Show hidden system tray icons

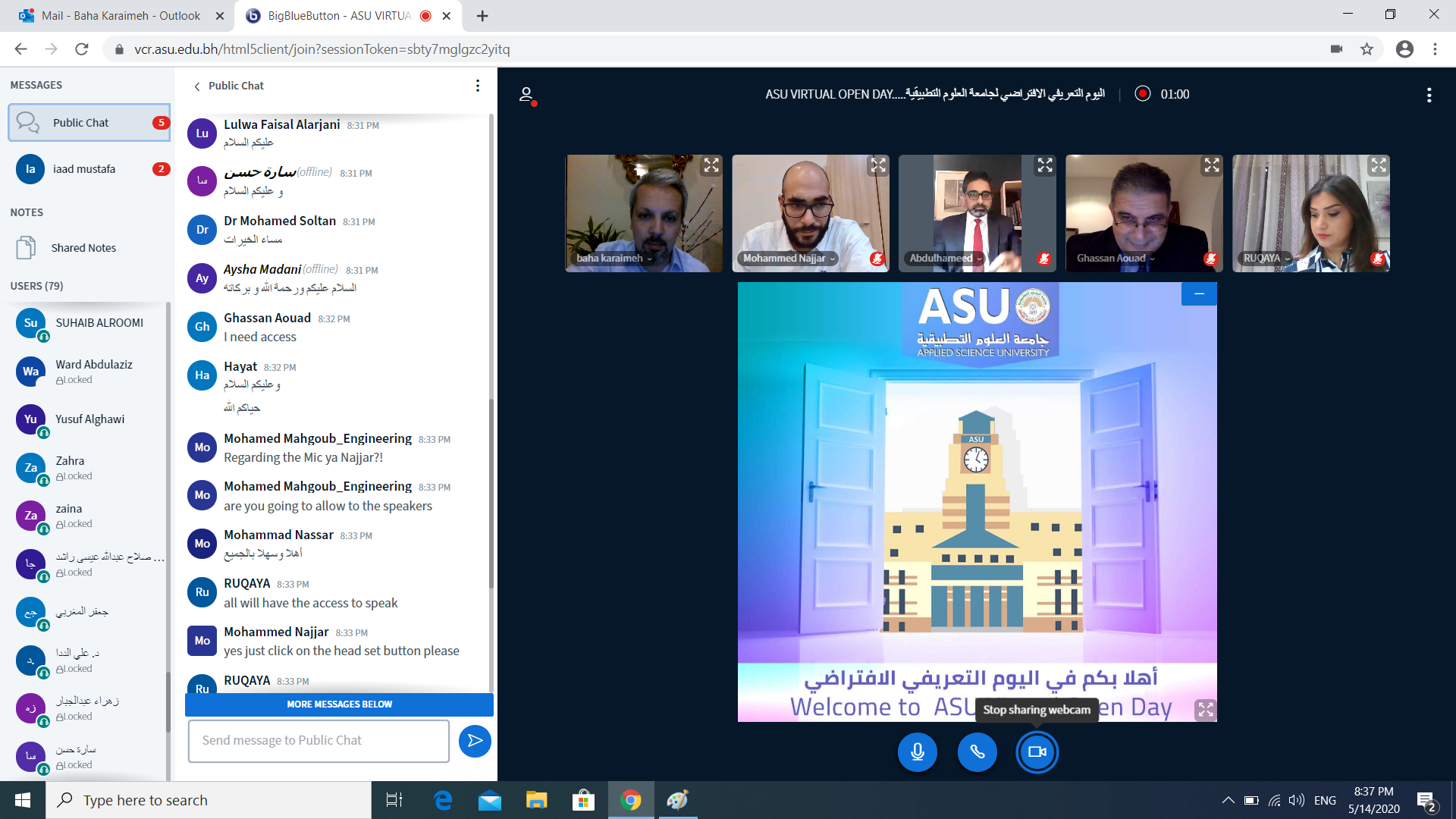(1228, 800)
